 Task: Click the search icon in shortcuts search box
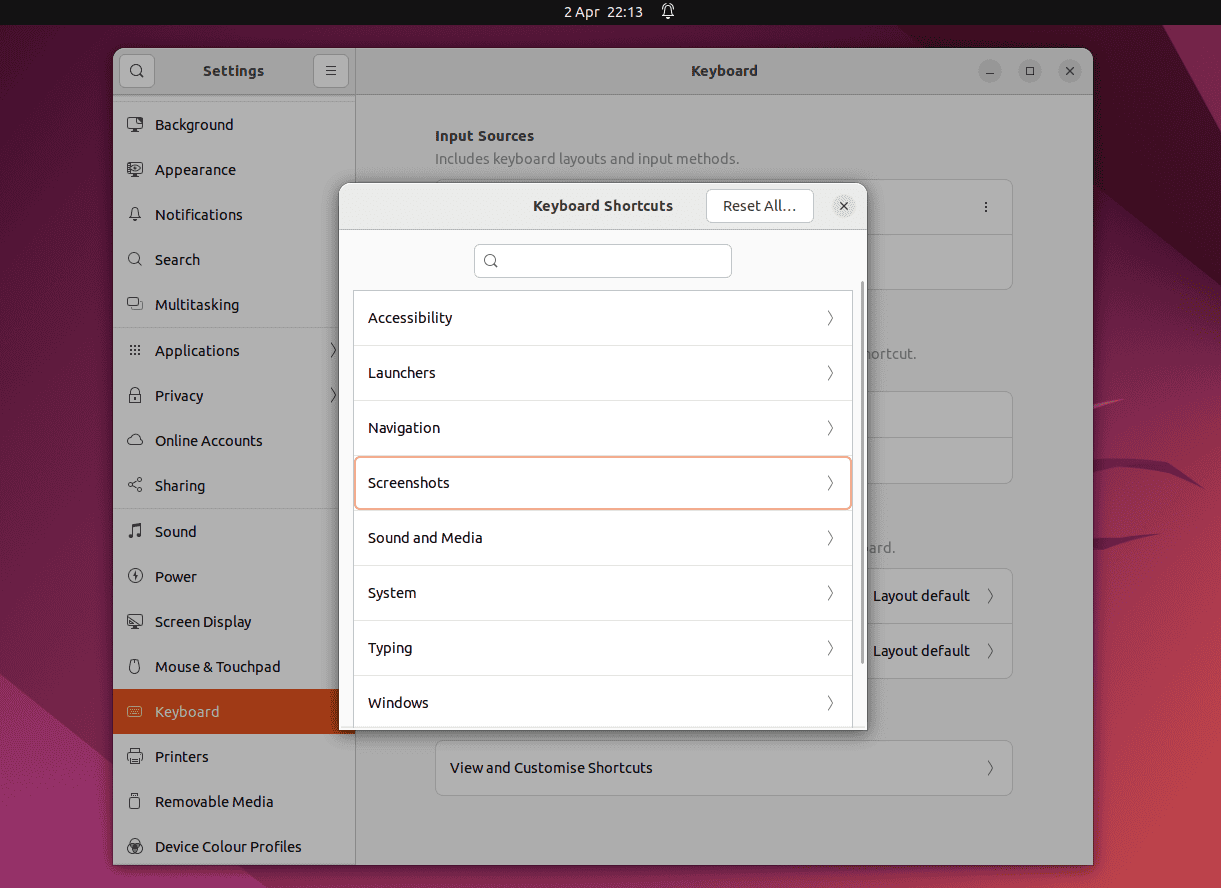tap(491, 261)
